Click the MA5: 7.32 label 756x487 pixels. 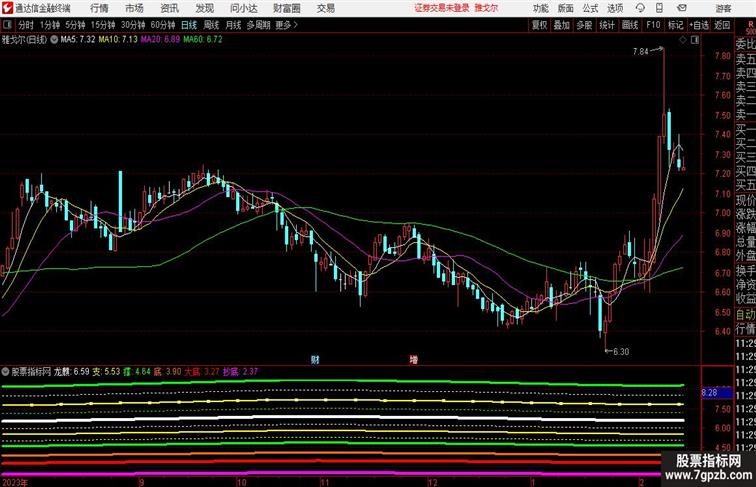pyautogui.click(x=78, y=40)
